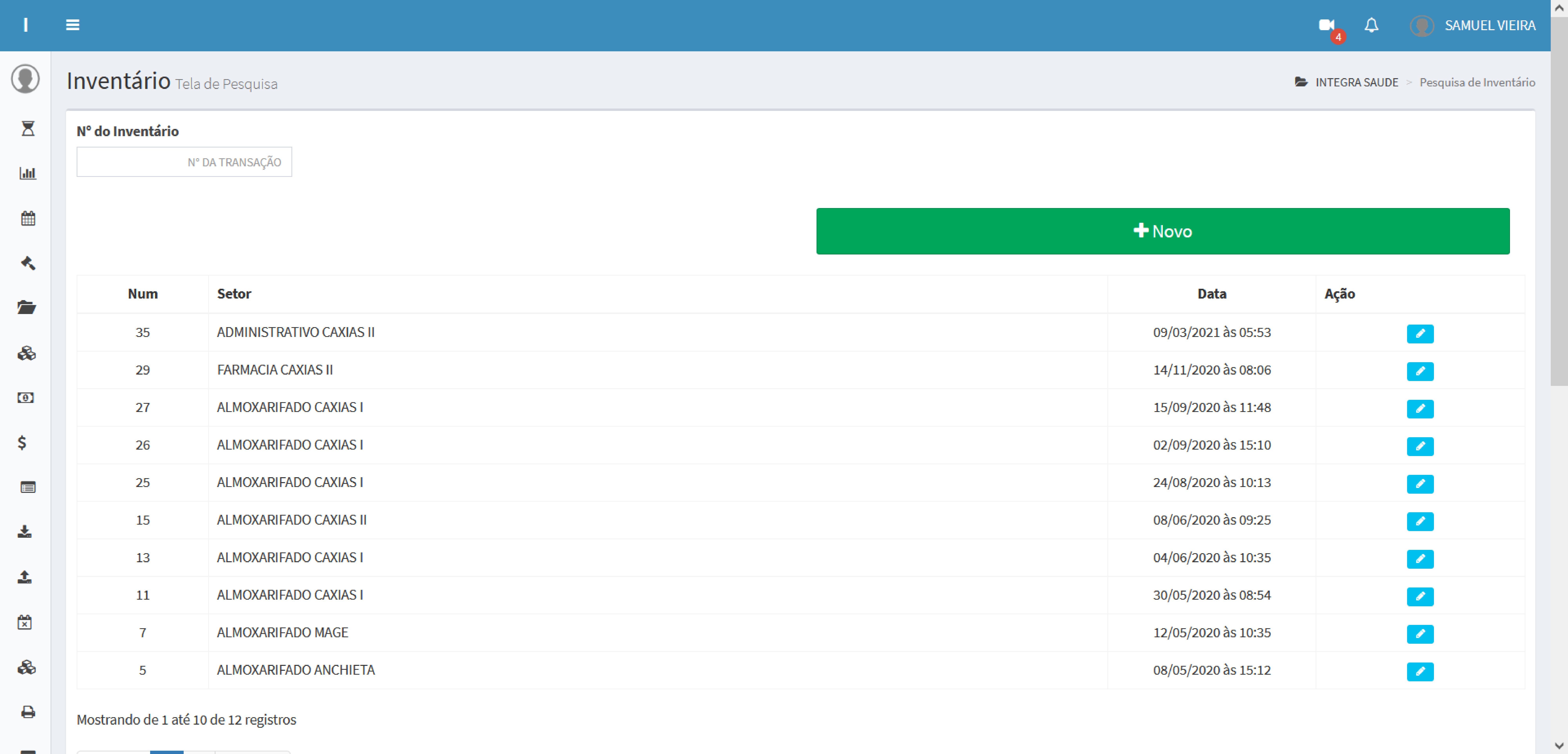
Task: Open the SAMUEL VIEIRA user menu
Action: [x=1473, y=25]
